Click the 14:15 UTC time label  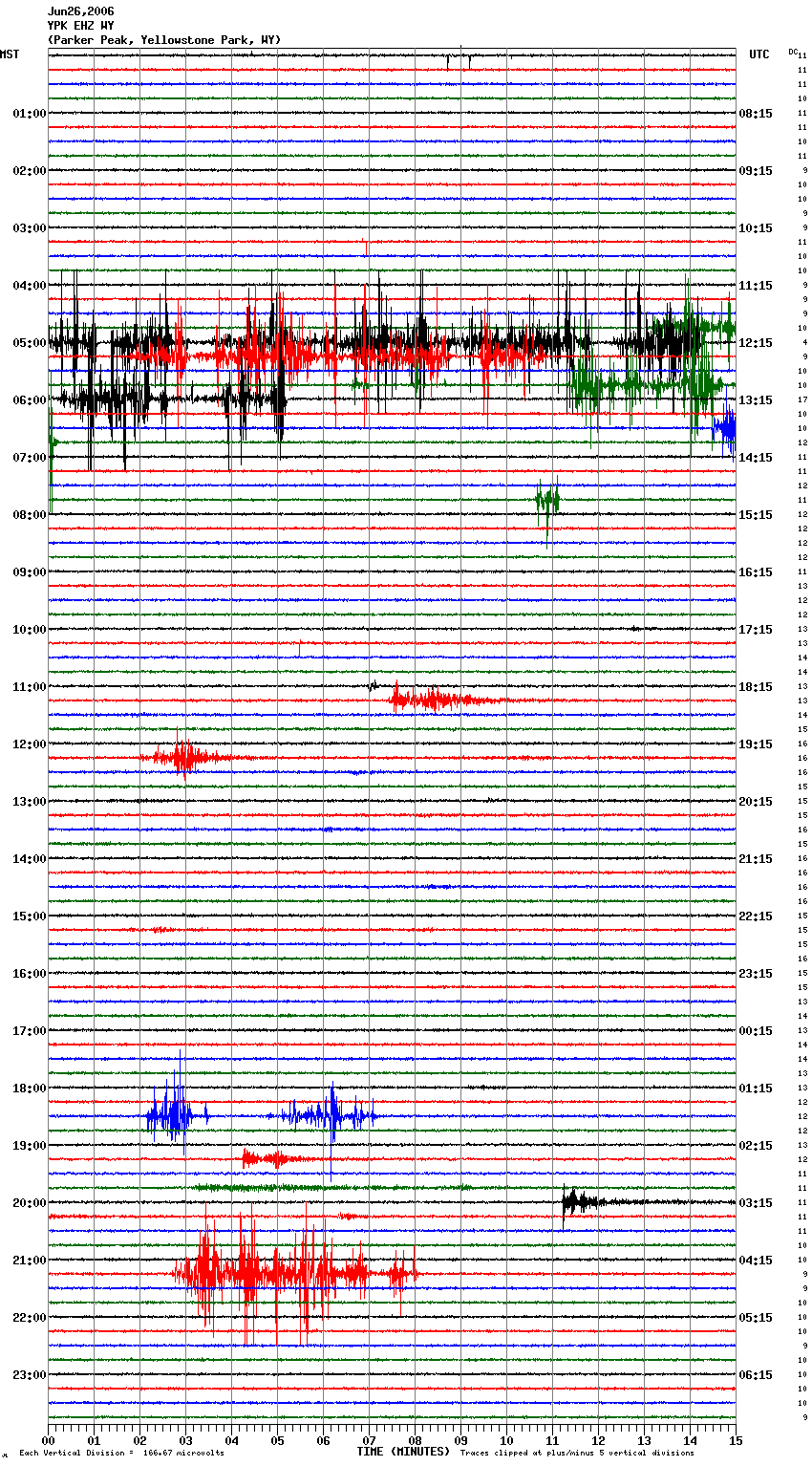(756, 457)
